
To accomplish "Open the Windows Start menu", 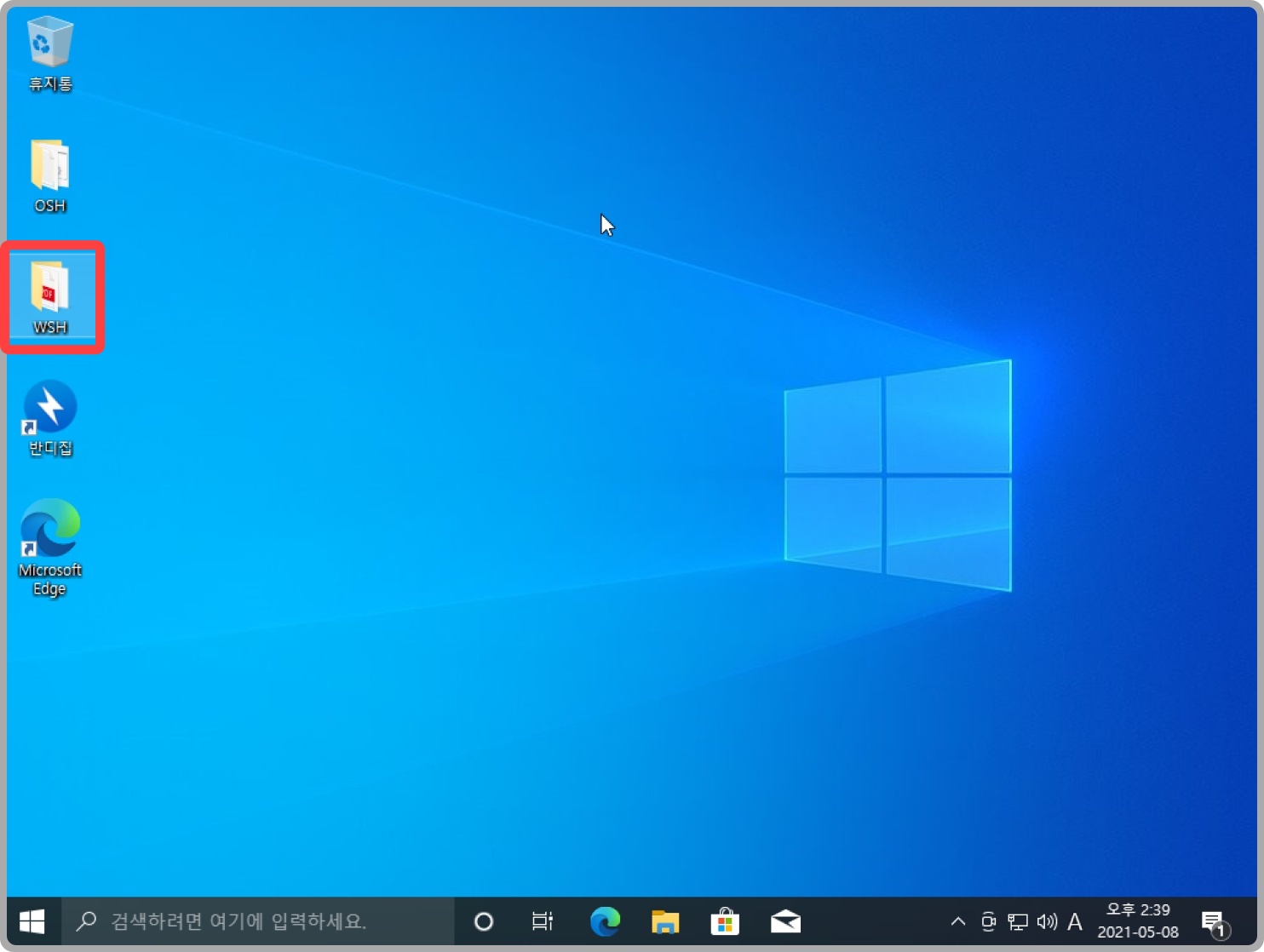I will tap(32, 921).
